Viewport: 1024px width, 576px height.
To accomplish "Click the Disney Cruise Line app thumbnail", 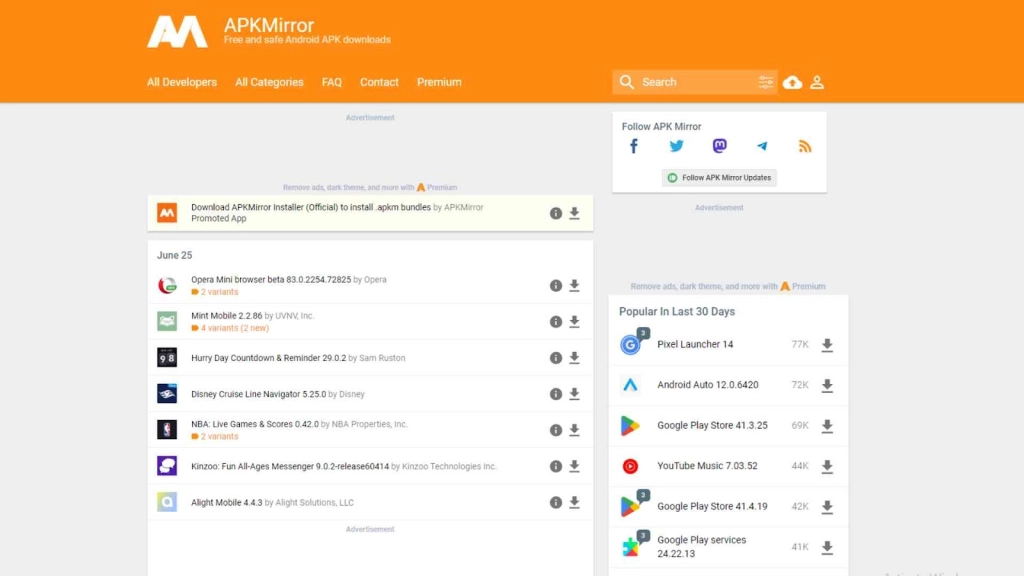I will [167, 394].
